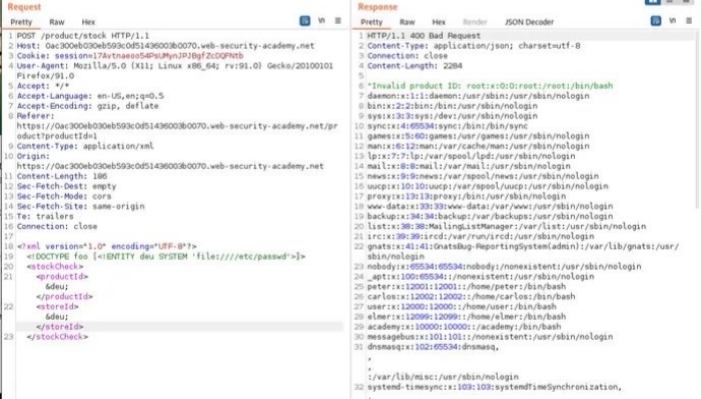
Task: Open the Response pane hamburger options menu
Action: point(689,21)
